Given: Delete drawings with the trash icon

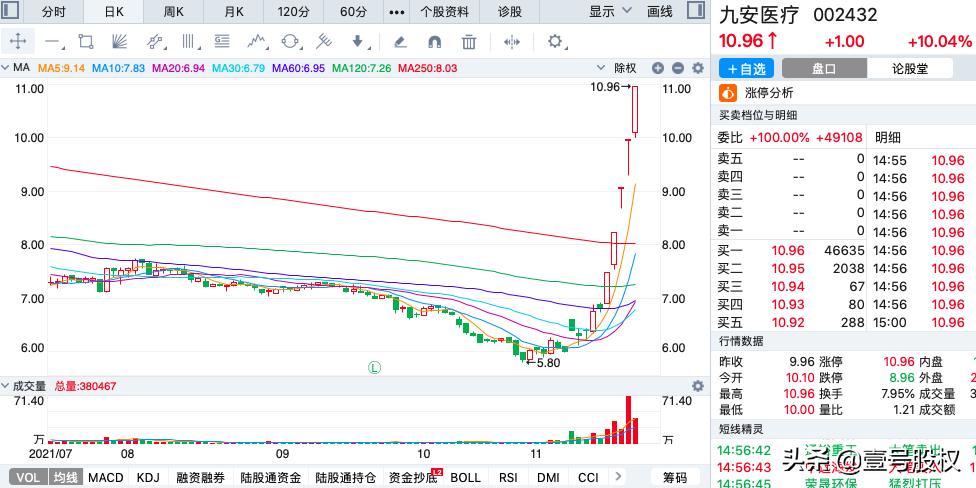Looking at the screenshot, I should pos(469,42).
